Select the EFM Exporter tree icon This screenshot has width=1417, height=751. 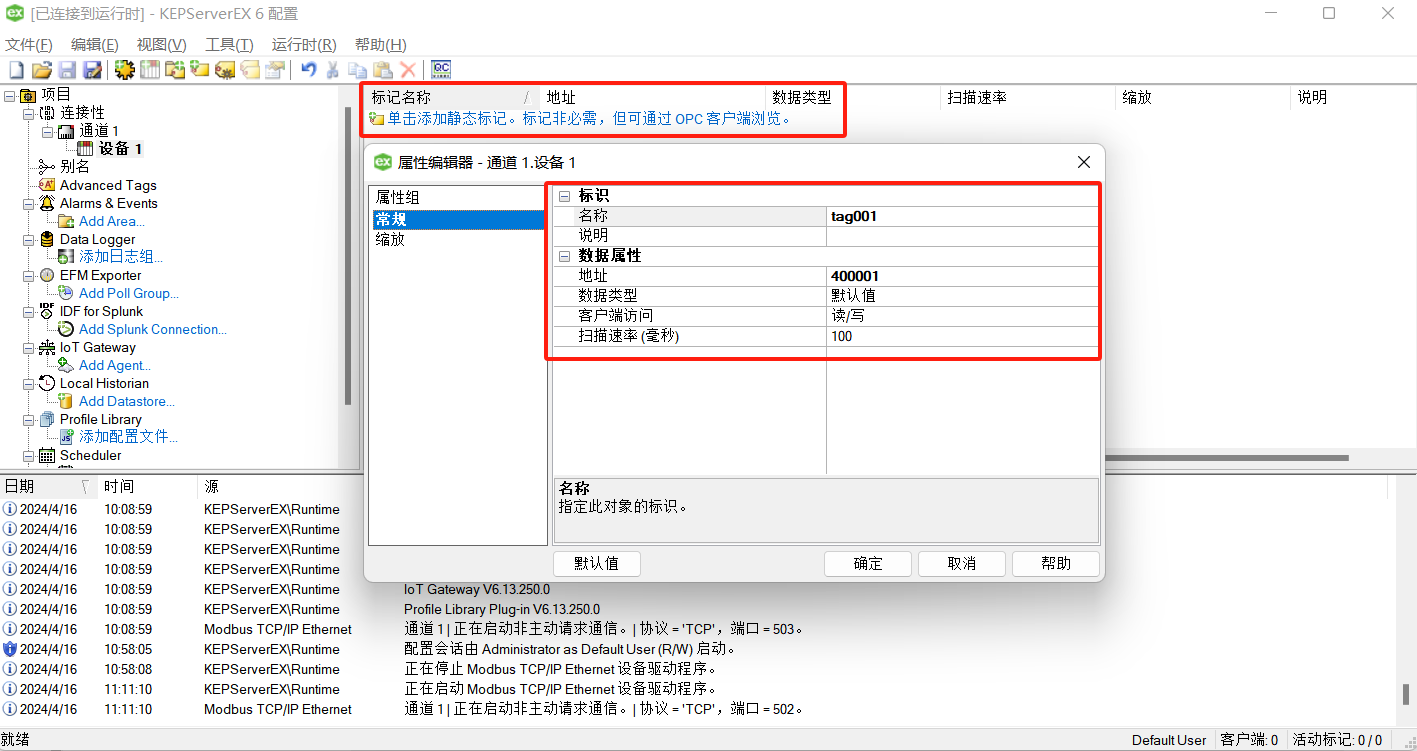coord(47,275)
